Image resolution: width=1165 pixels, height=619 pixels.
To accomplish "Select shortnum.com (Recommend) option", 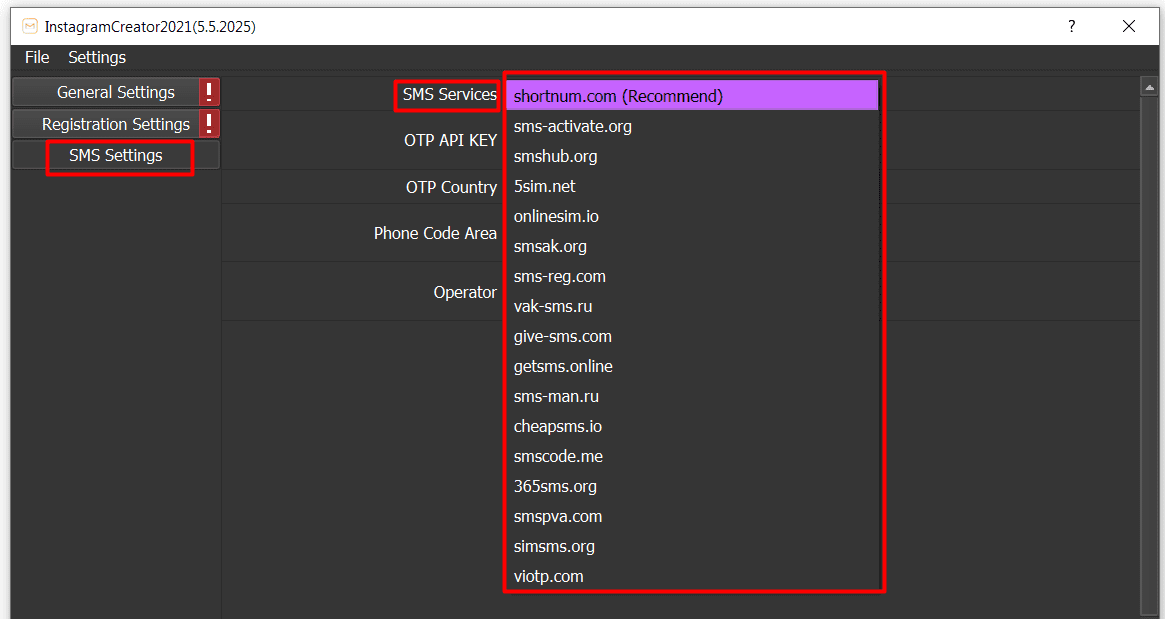I will [692, 96].
